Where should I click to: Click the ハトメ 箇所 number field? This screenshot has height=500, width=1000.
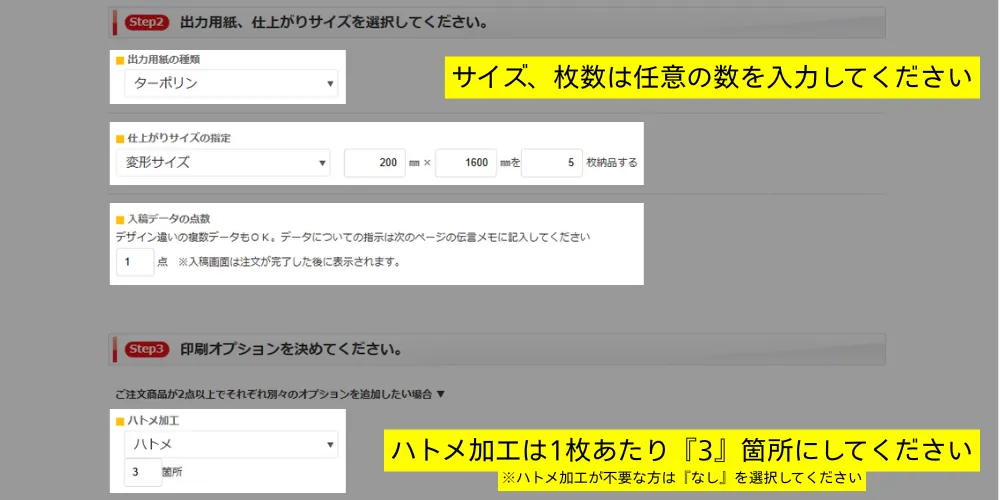[x=143, y=471]
